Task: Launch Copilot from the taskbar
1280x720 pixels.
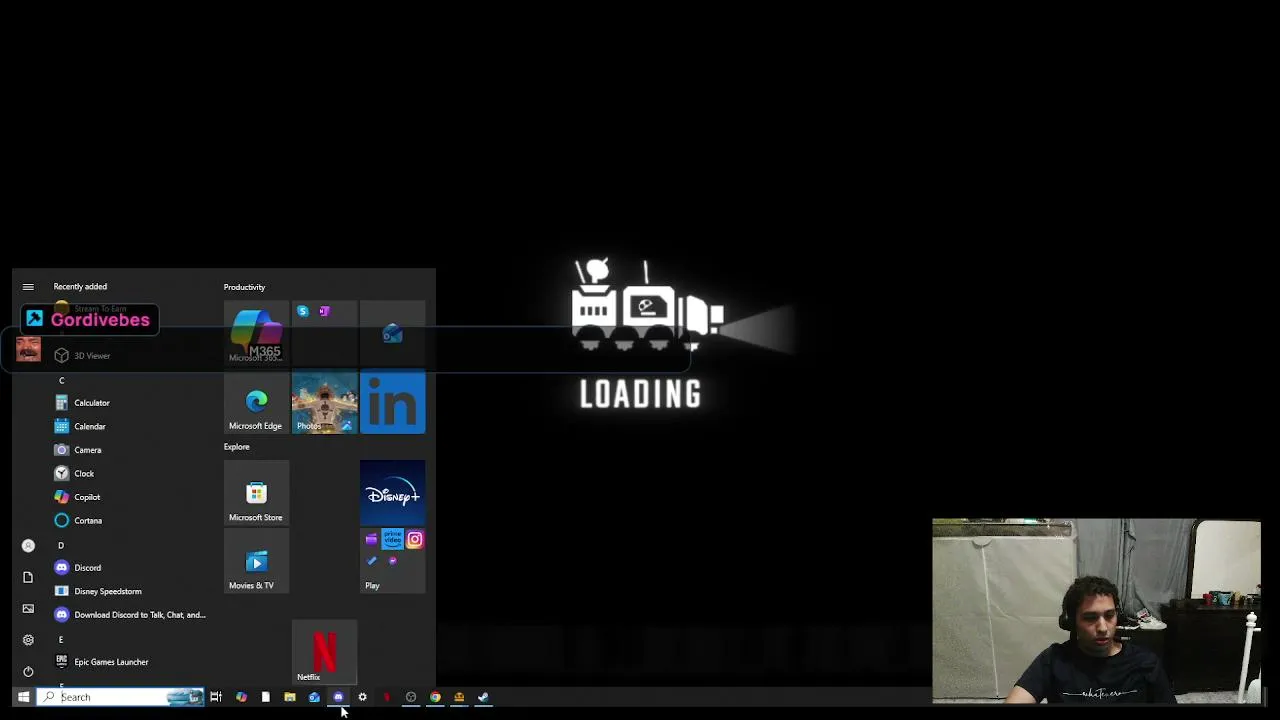Action: 241,697
